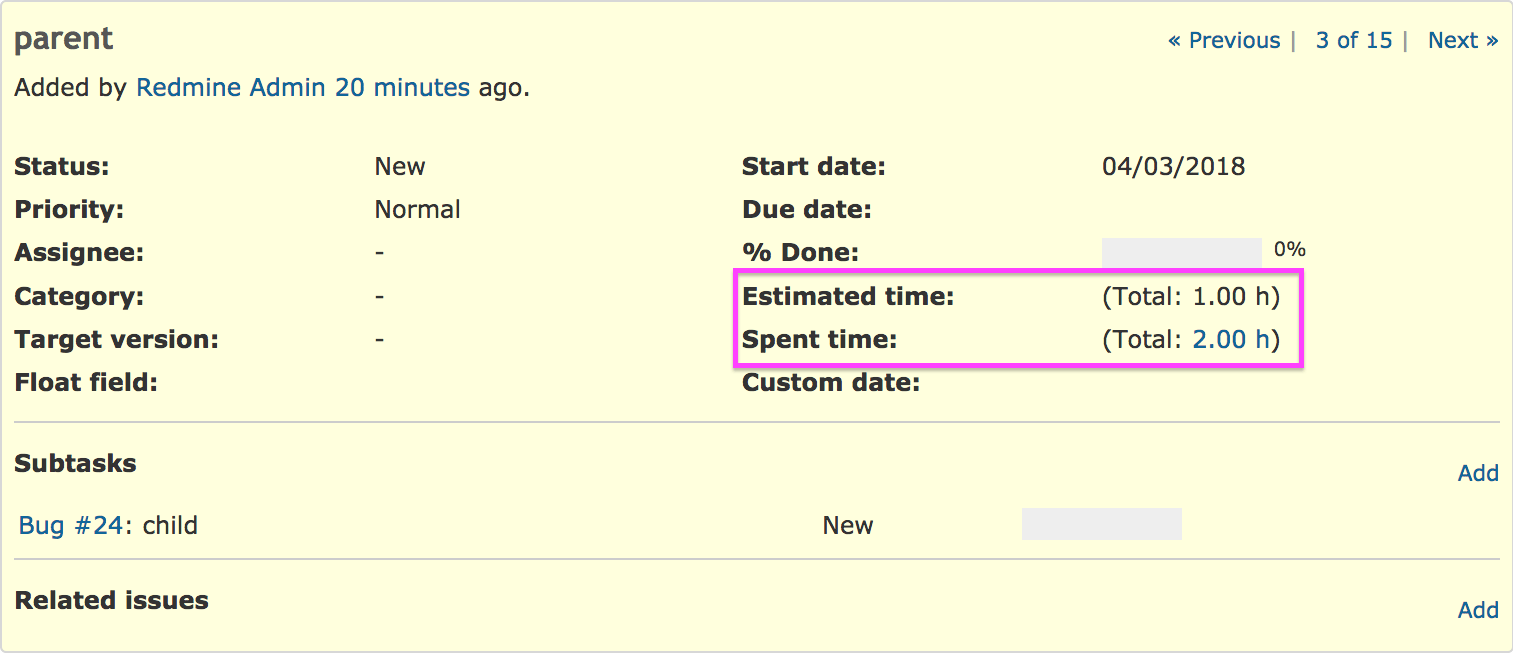Click the 0% done label

coord(1290,249)
